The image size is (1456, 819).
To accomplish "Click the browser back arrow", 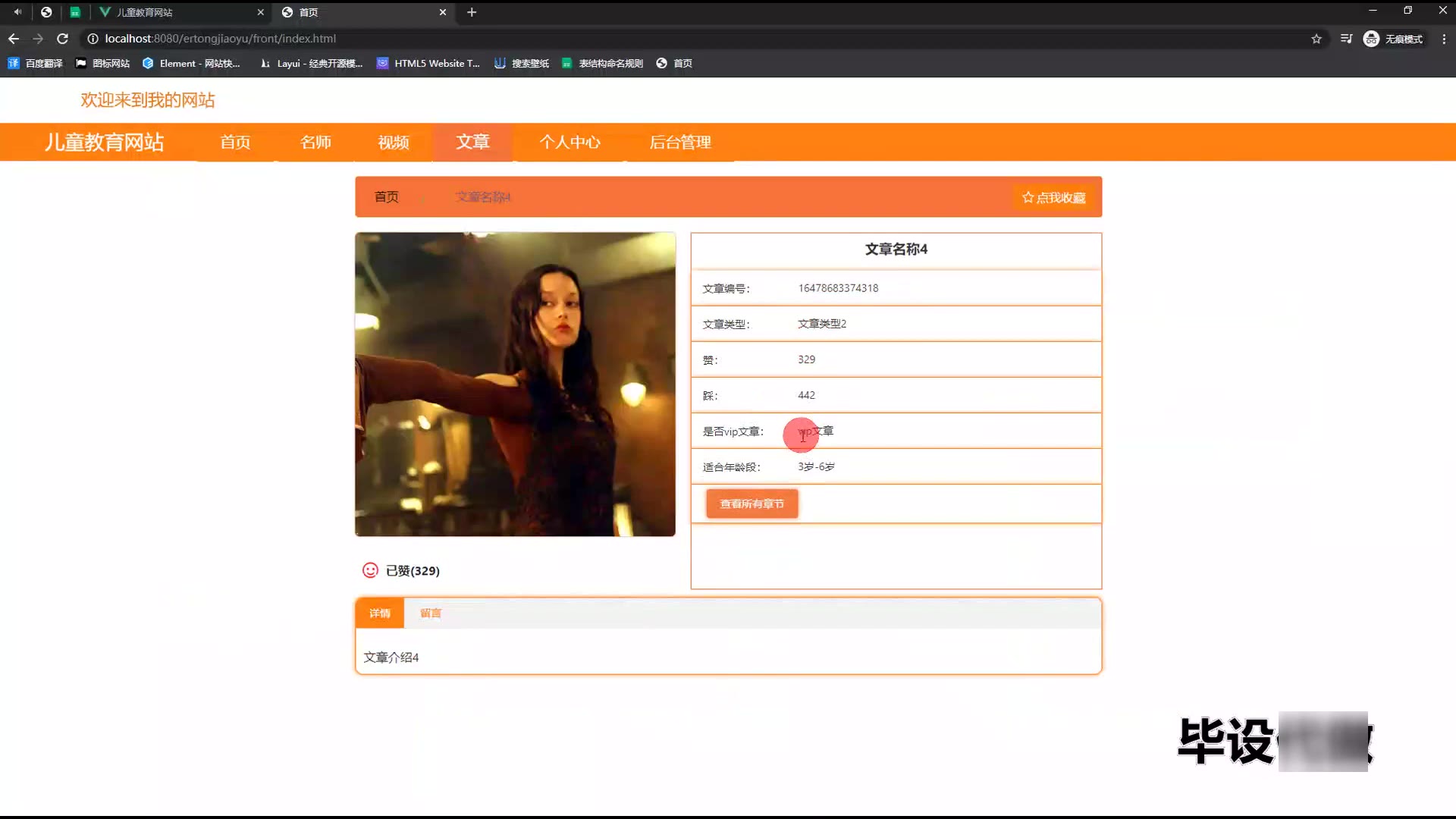I will (14, 39).
